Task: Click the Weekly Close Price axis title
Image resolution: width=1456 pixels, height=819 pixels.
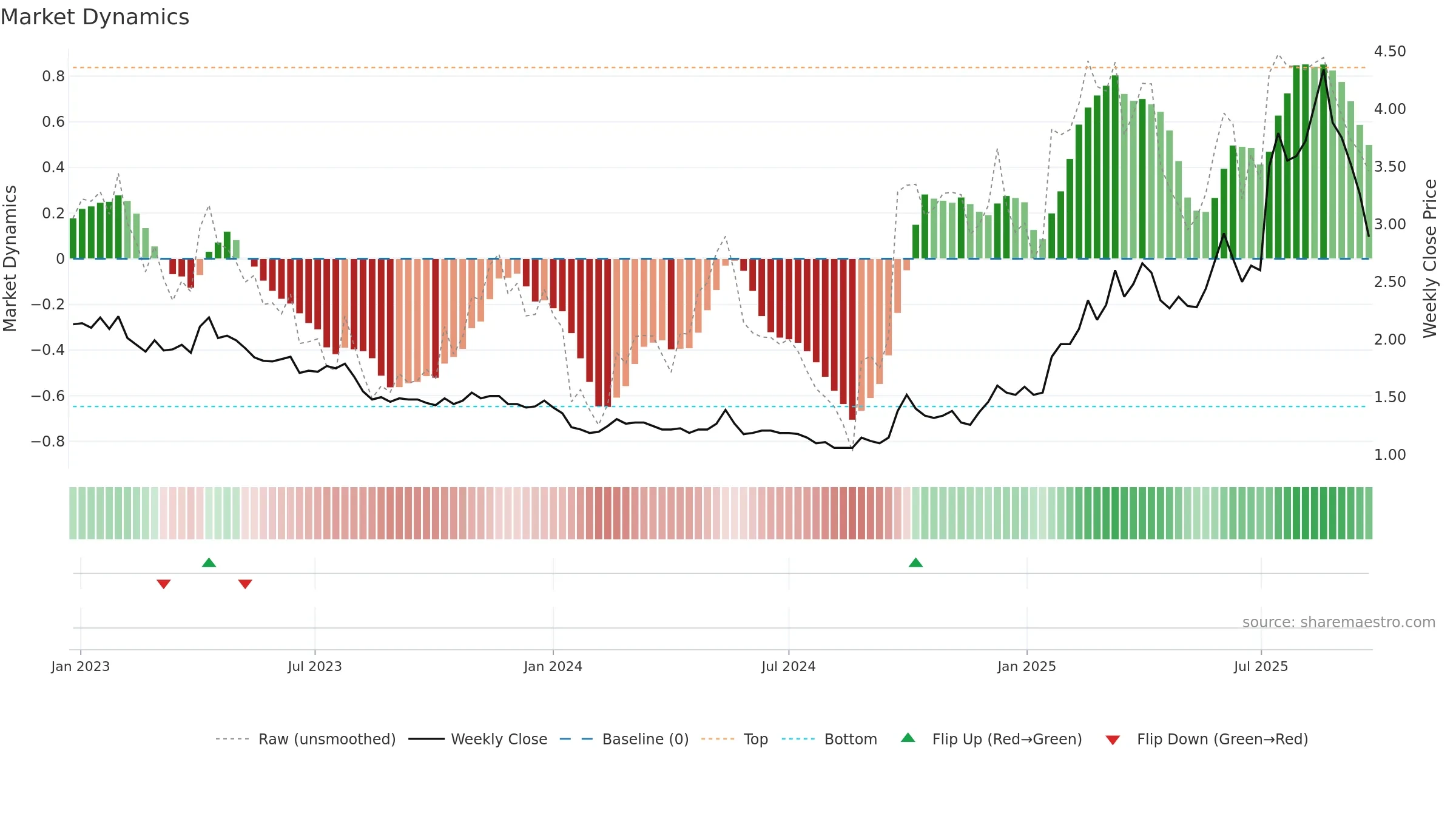Action: tap(1431, 258)
